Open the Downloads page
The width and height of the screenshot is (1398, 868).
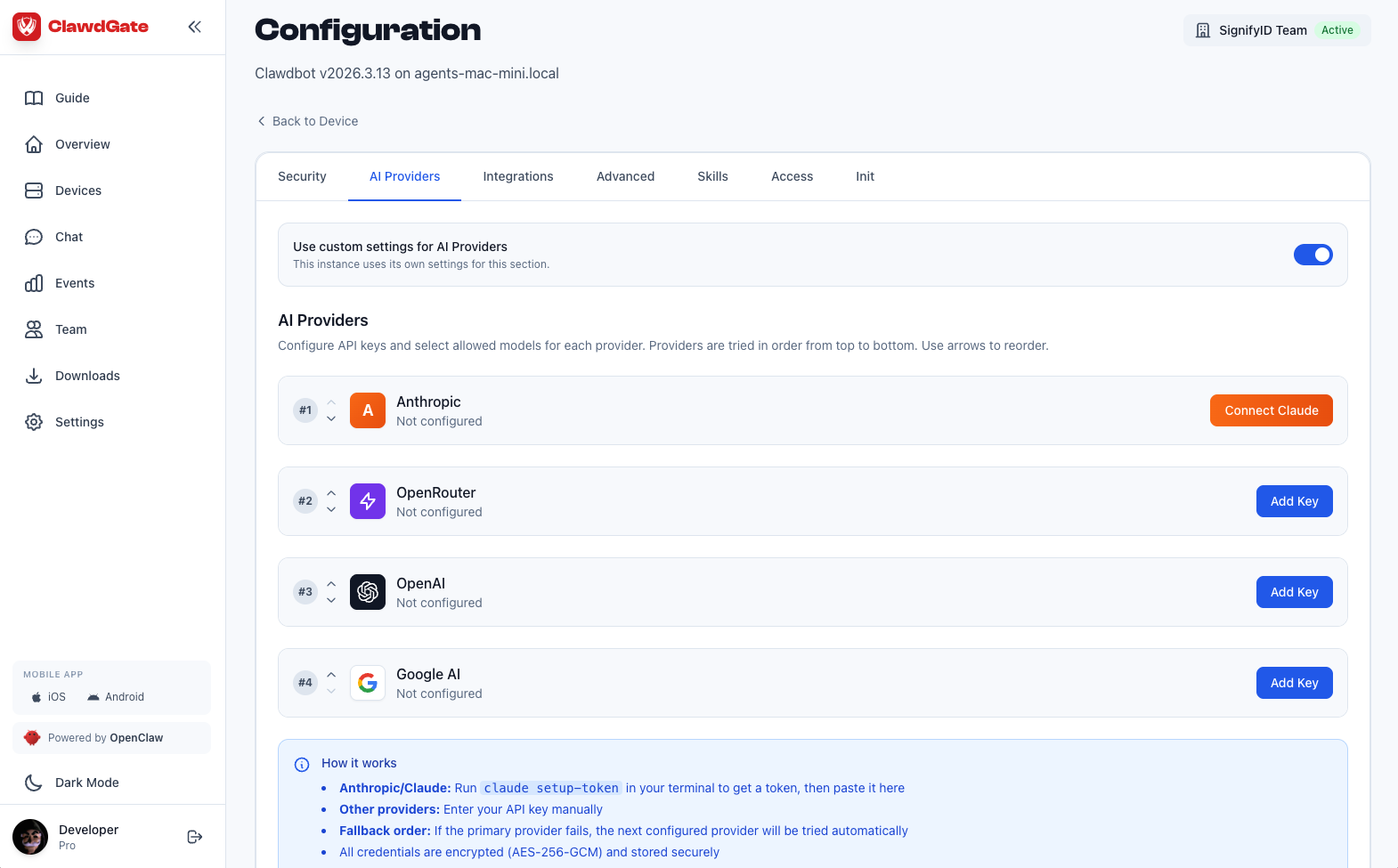112,376
